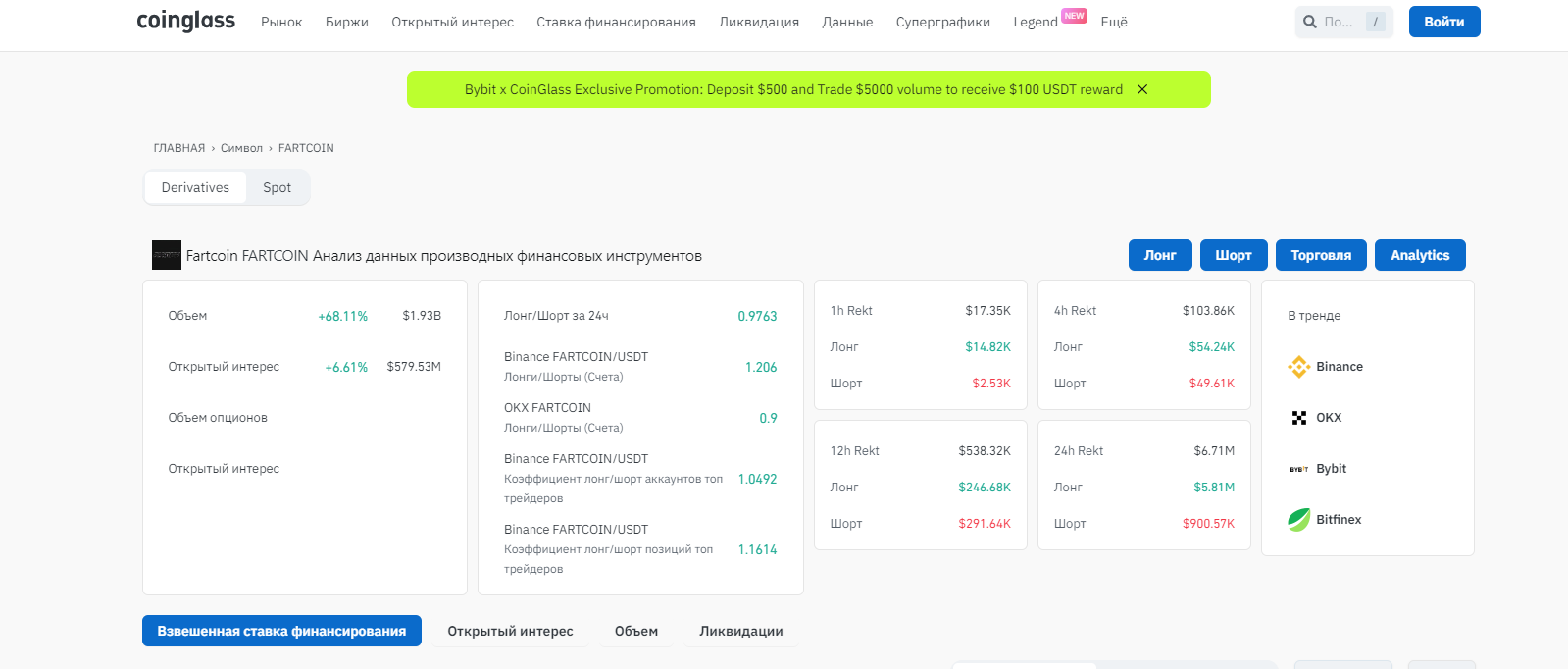Open the Открытый интерес top menu
Viewport: 1568px width, 669px height.
(452, 22)
